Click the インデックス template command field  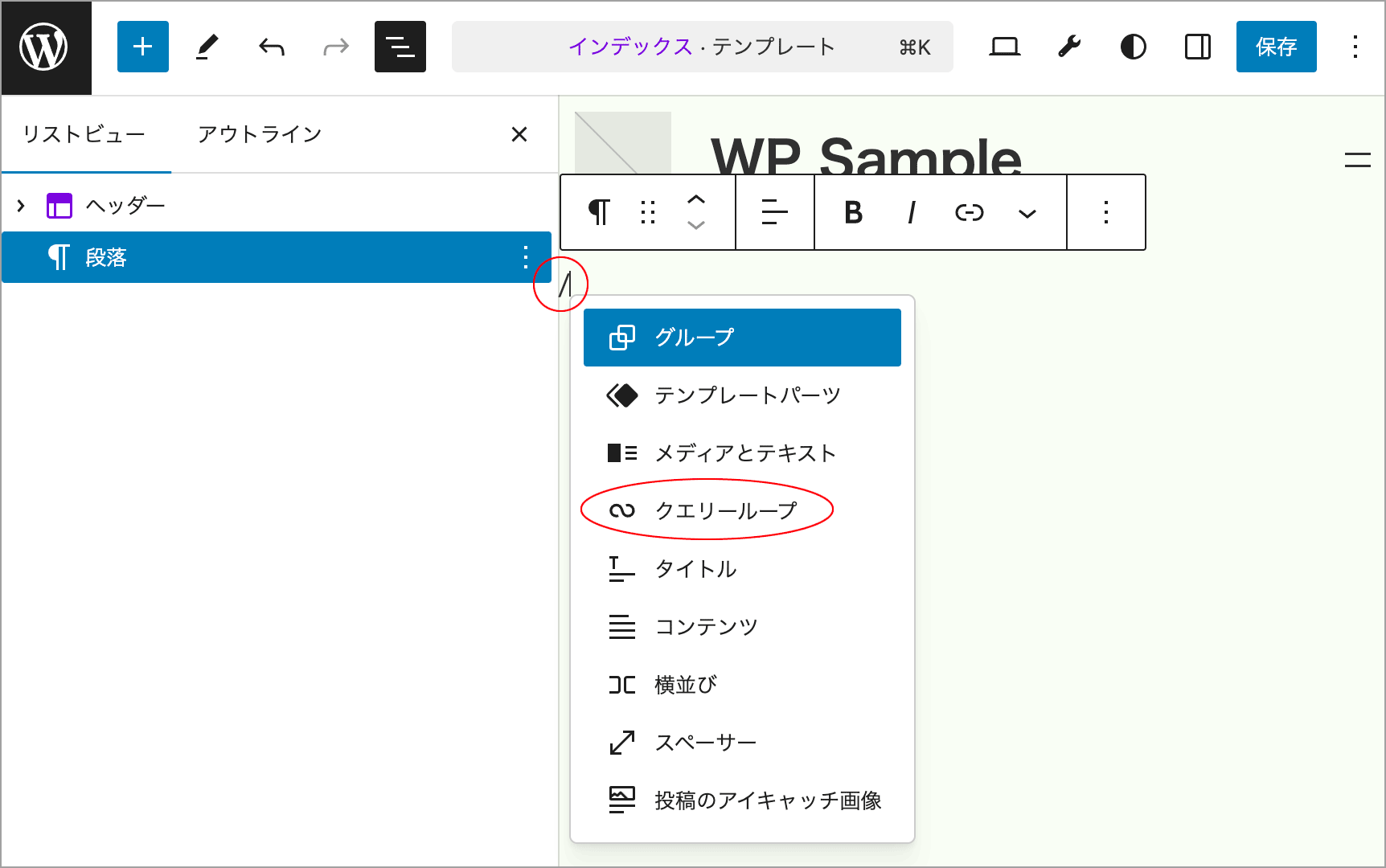coord(702,47)
